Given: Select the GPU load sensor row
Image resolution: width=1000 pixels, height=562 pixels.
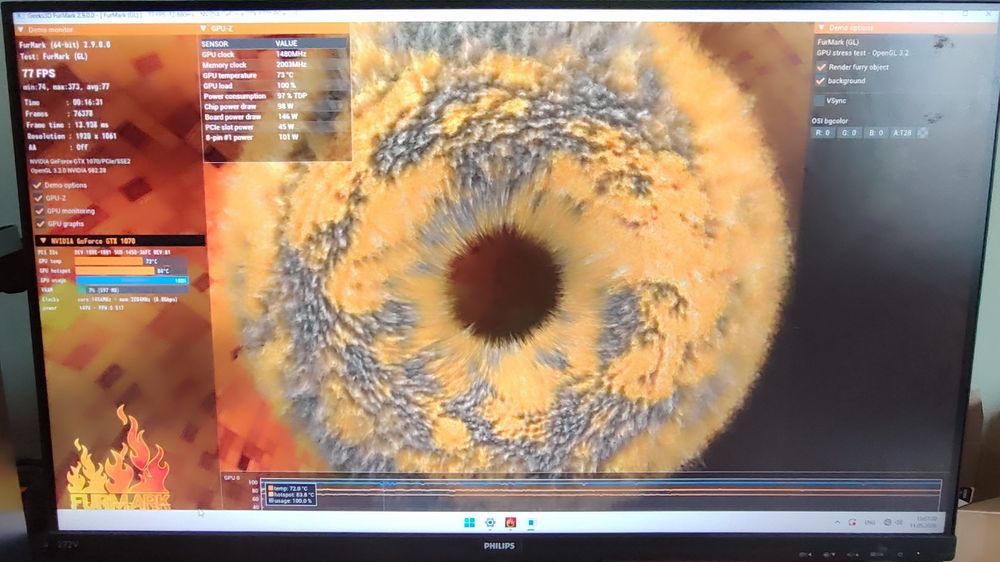Looking at the screenshot, I should (x=276, y=85).
